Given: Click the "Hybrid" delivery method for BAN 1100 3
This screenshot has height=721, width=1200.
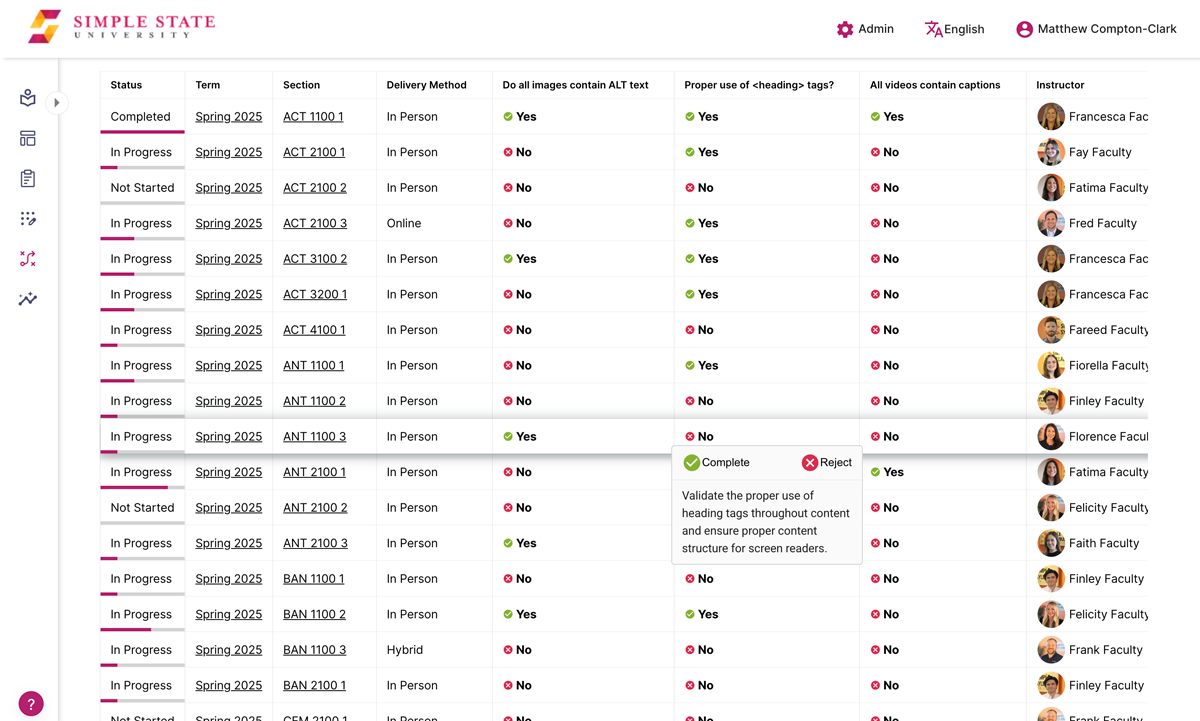Looking at the screenshot, I should (405, 650).
